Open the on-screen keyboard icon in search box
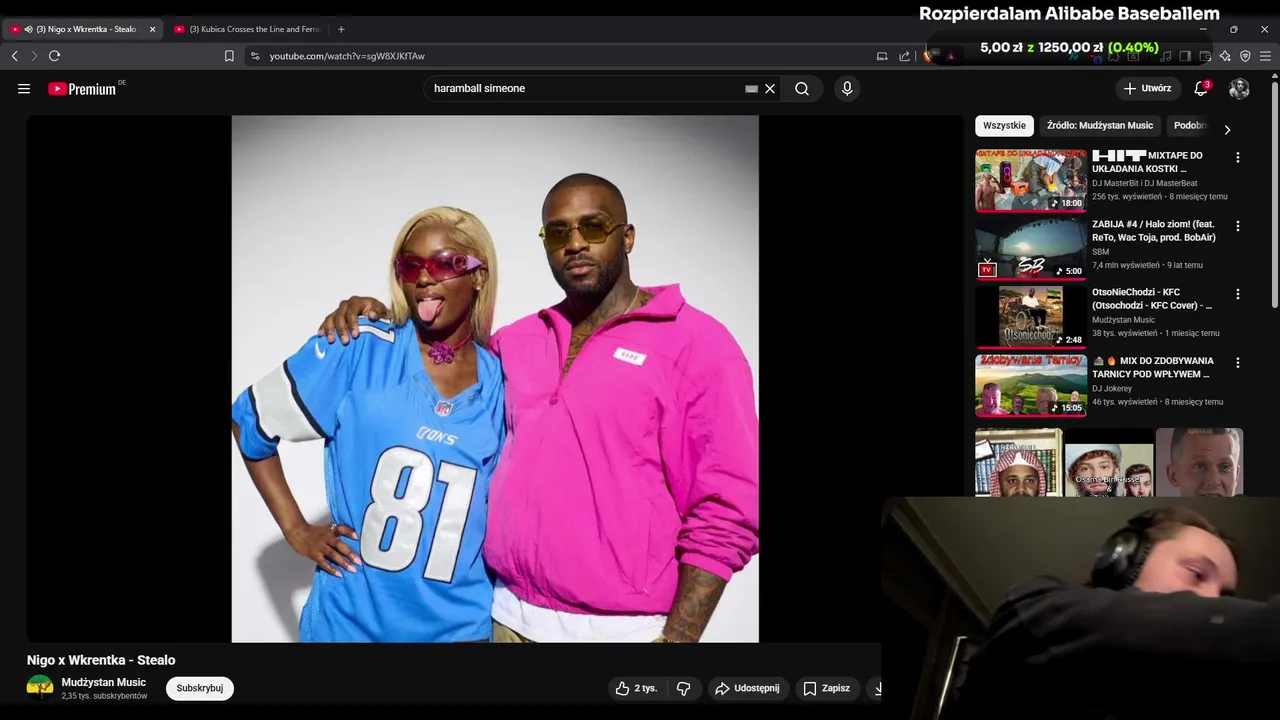The width and height of the screenshot is (1280, 720). 751,88
